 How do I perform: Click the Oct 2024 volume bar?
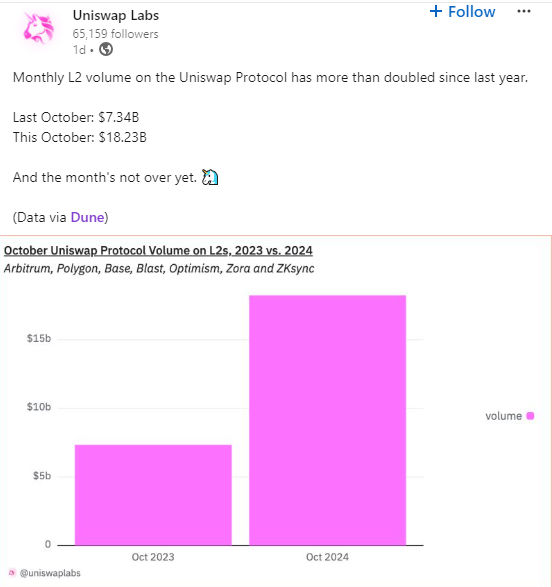click(327, 420)
